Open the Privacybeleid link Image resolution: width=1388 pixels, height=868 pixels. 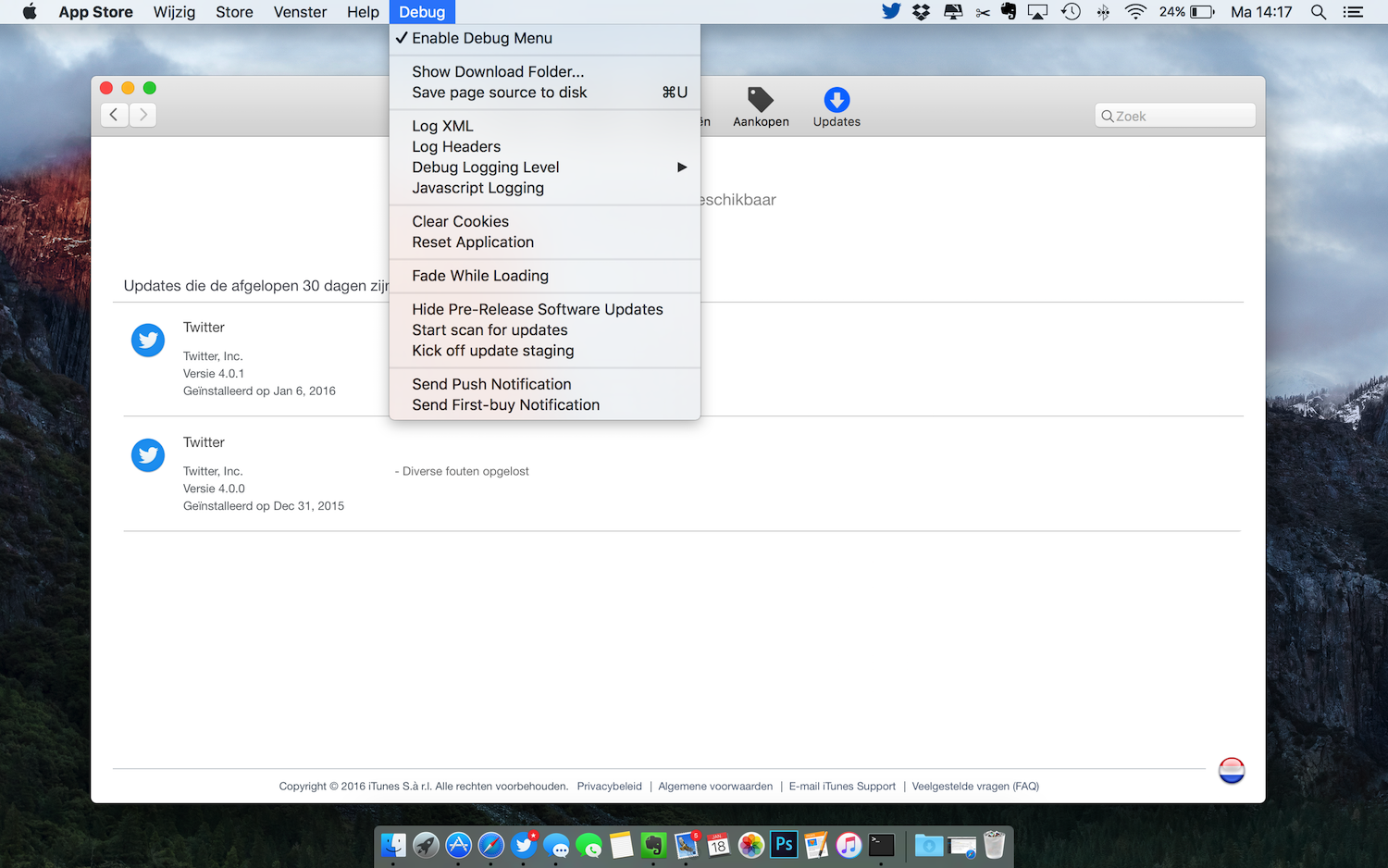click(x=609, y=787)
